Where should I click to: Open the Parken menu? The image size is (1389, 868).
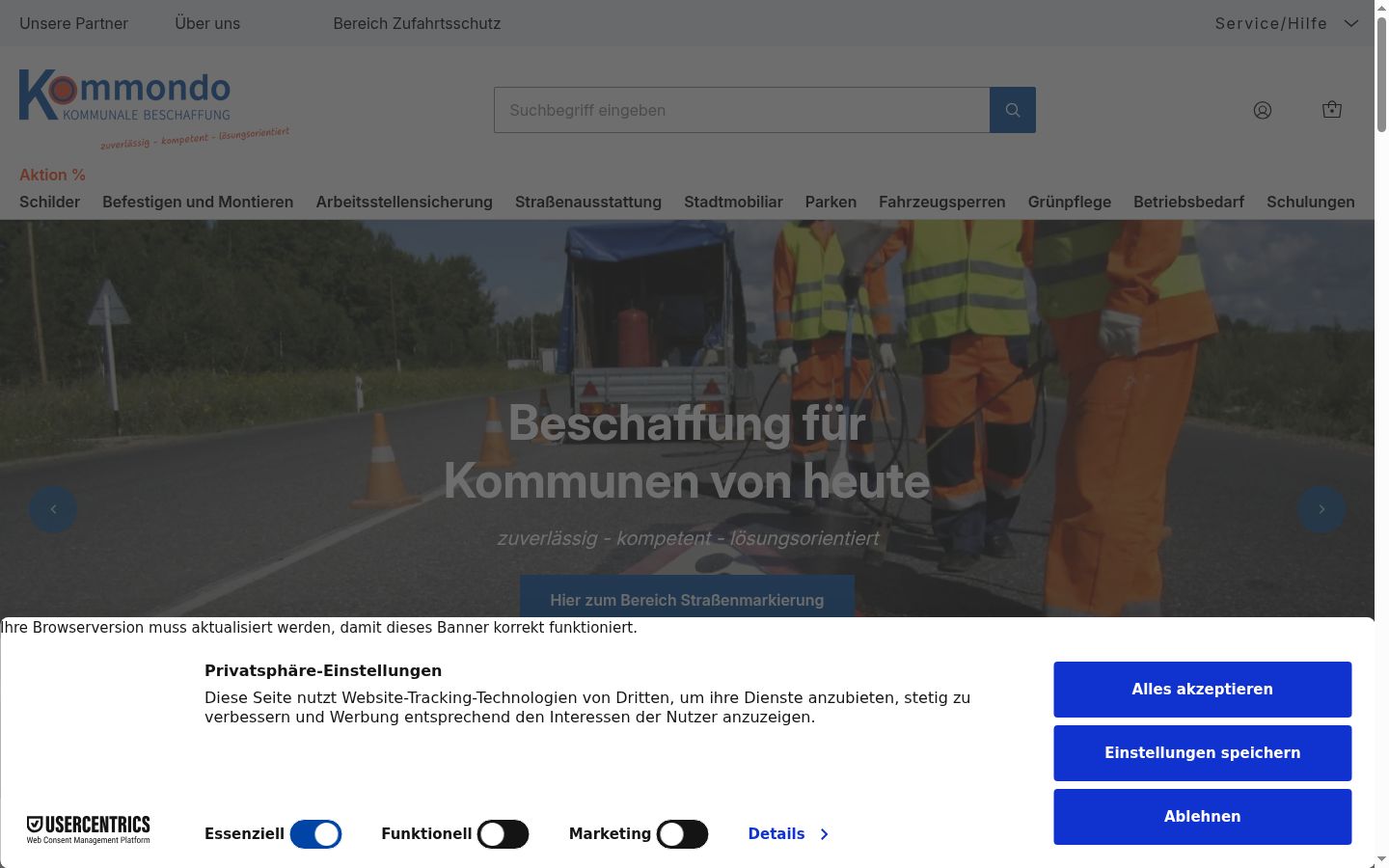click(x=831, y=202)
